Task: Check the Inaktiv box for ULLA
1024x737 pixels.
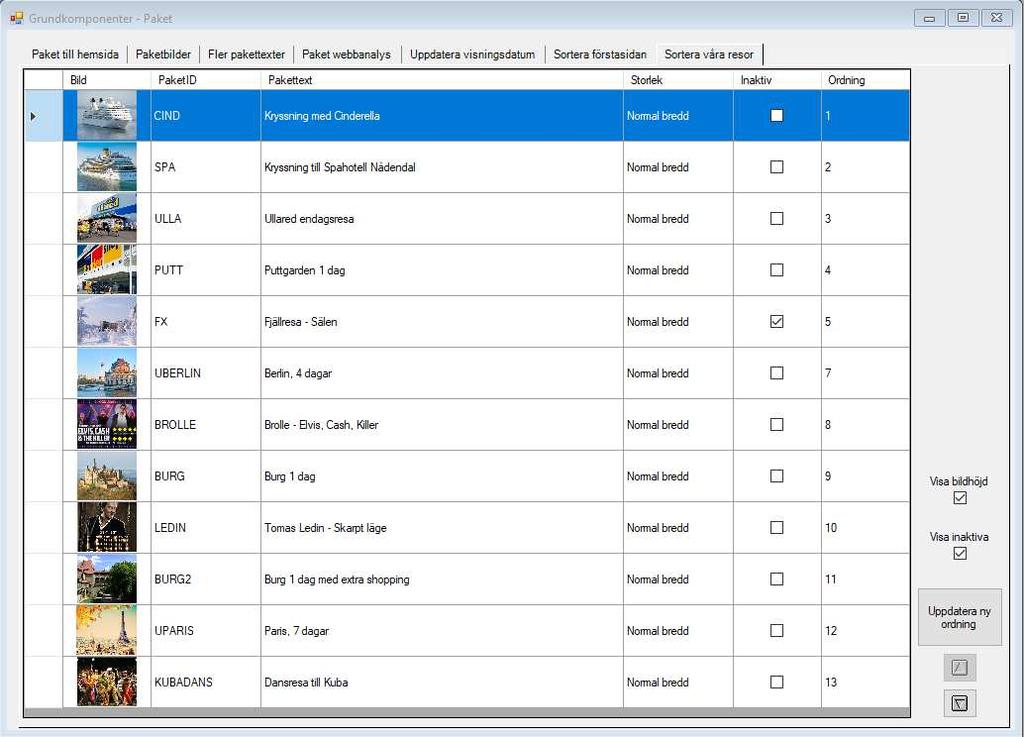Action: [x=776, y=219]
